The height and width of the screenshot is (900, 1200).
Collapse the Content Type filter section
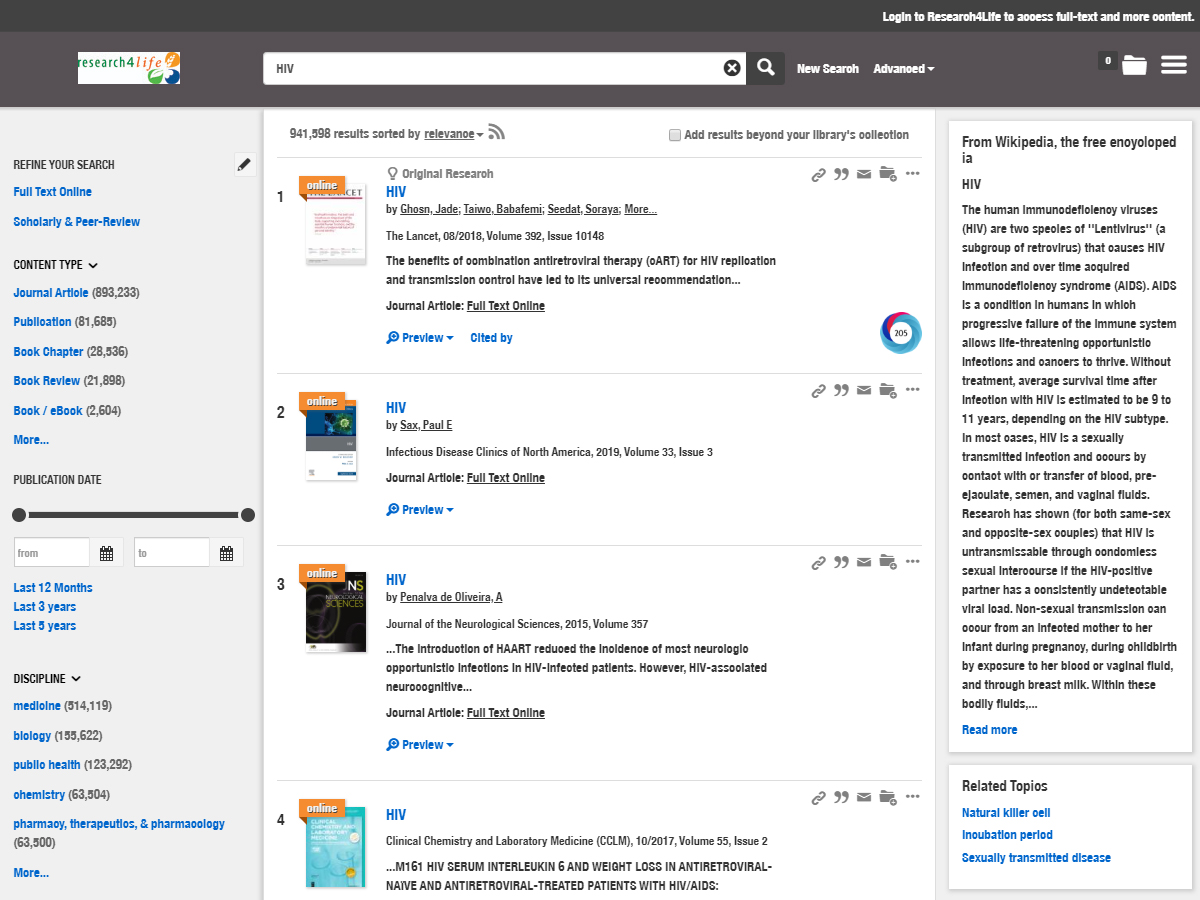click(93, 266)
